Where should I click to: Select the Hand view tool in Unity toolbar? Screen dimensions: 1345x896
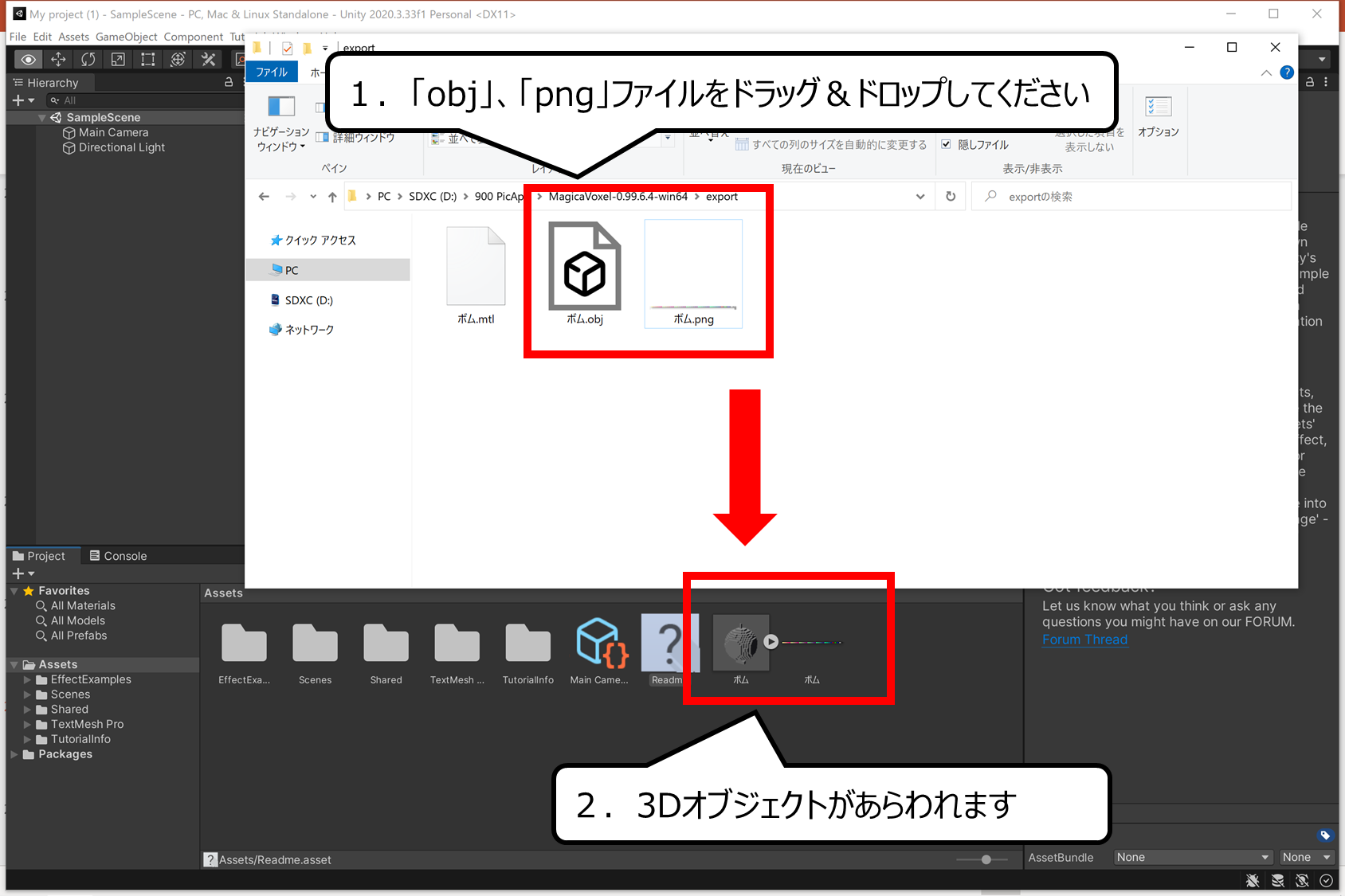click(28, 60)
